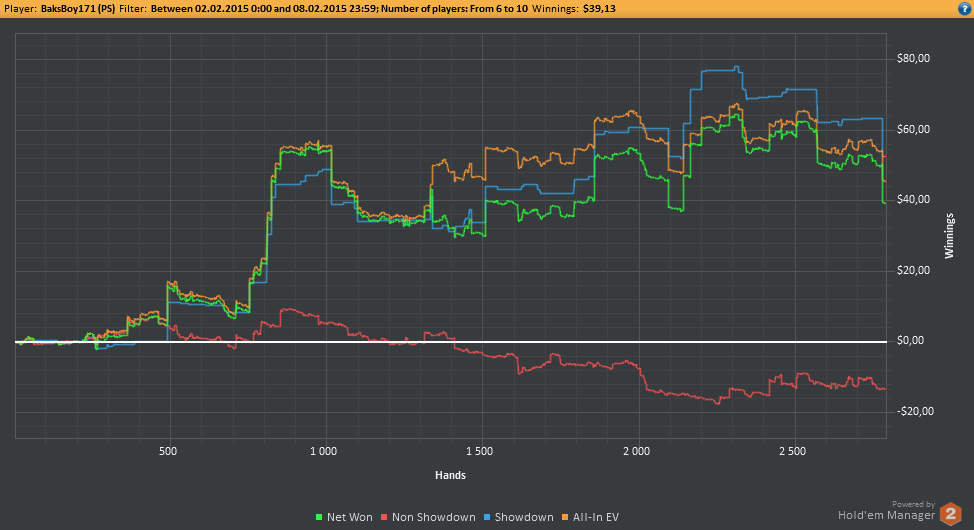Viewport: 974px width, 530px height.
Task: Click the Winnings axis title
Action: (949, 235)
